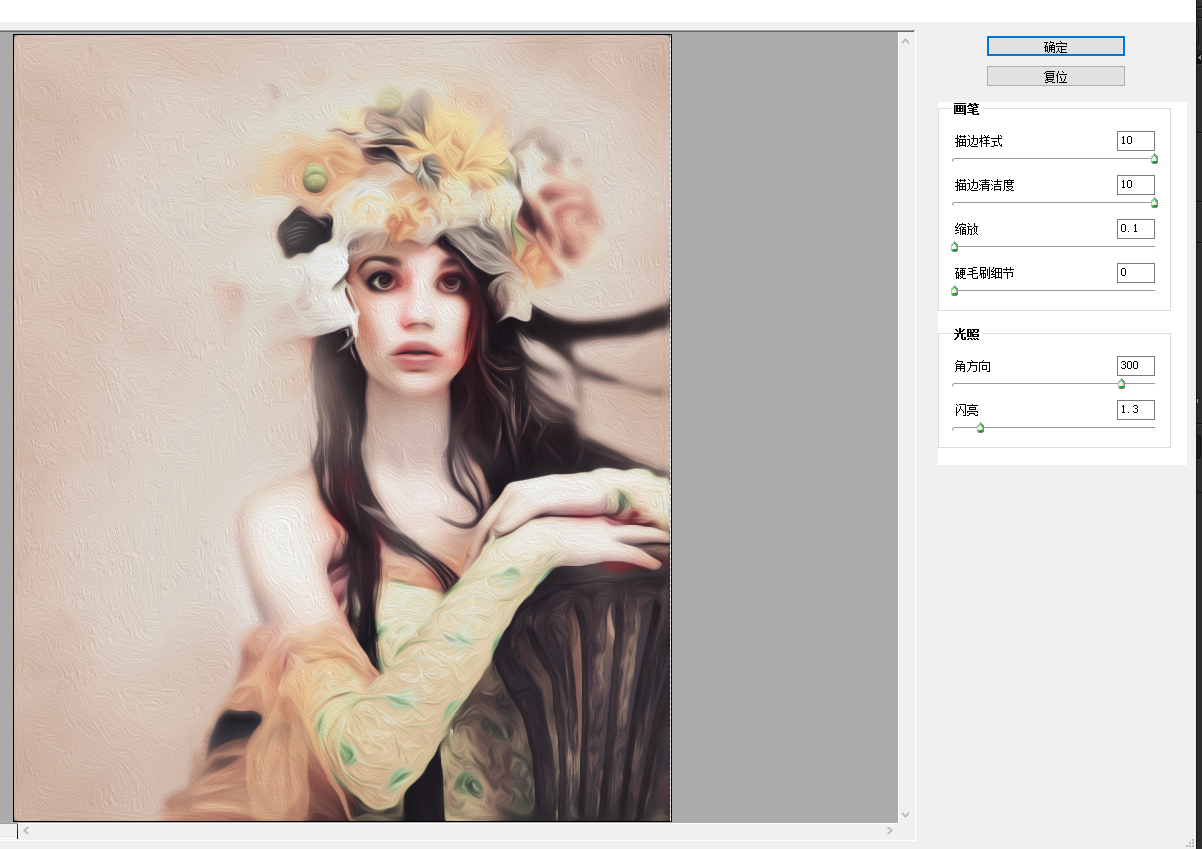Click the 描边样式 slider handle
1202x849 pixels.
[1154, 159]
